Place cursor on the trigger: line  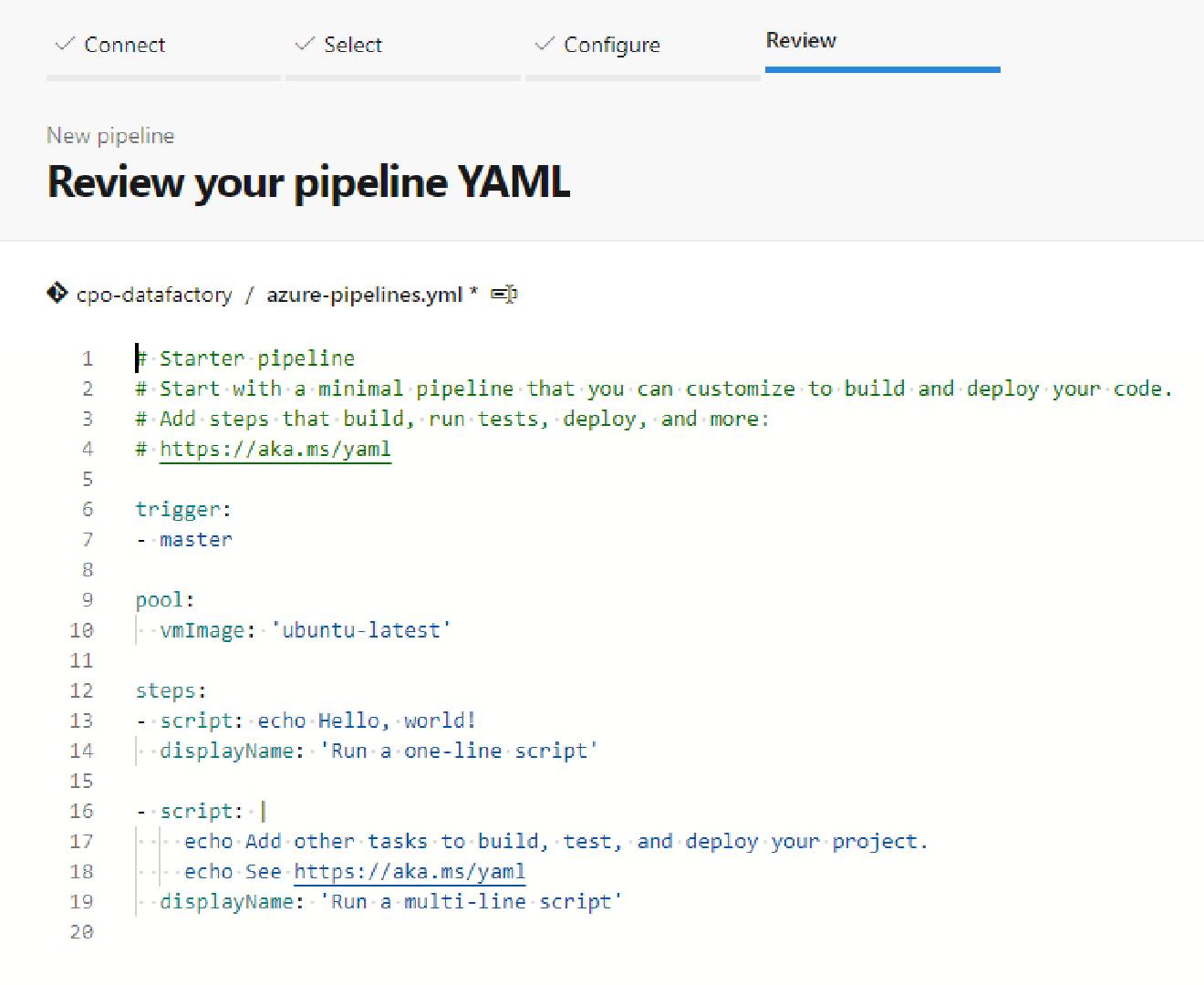[182, 509]
